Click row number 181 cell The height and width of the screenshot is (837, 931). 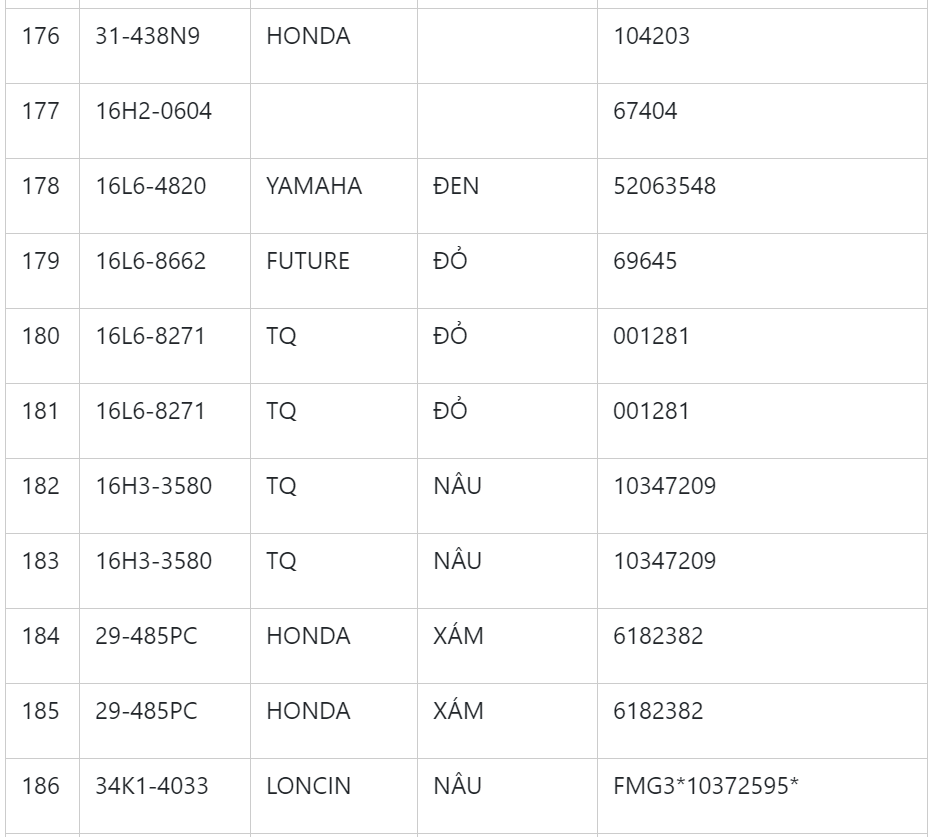tap(41, 412)
